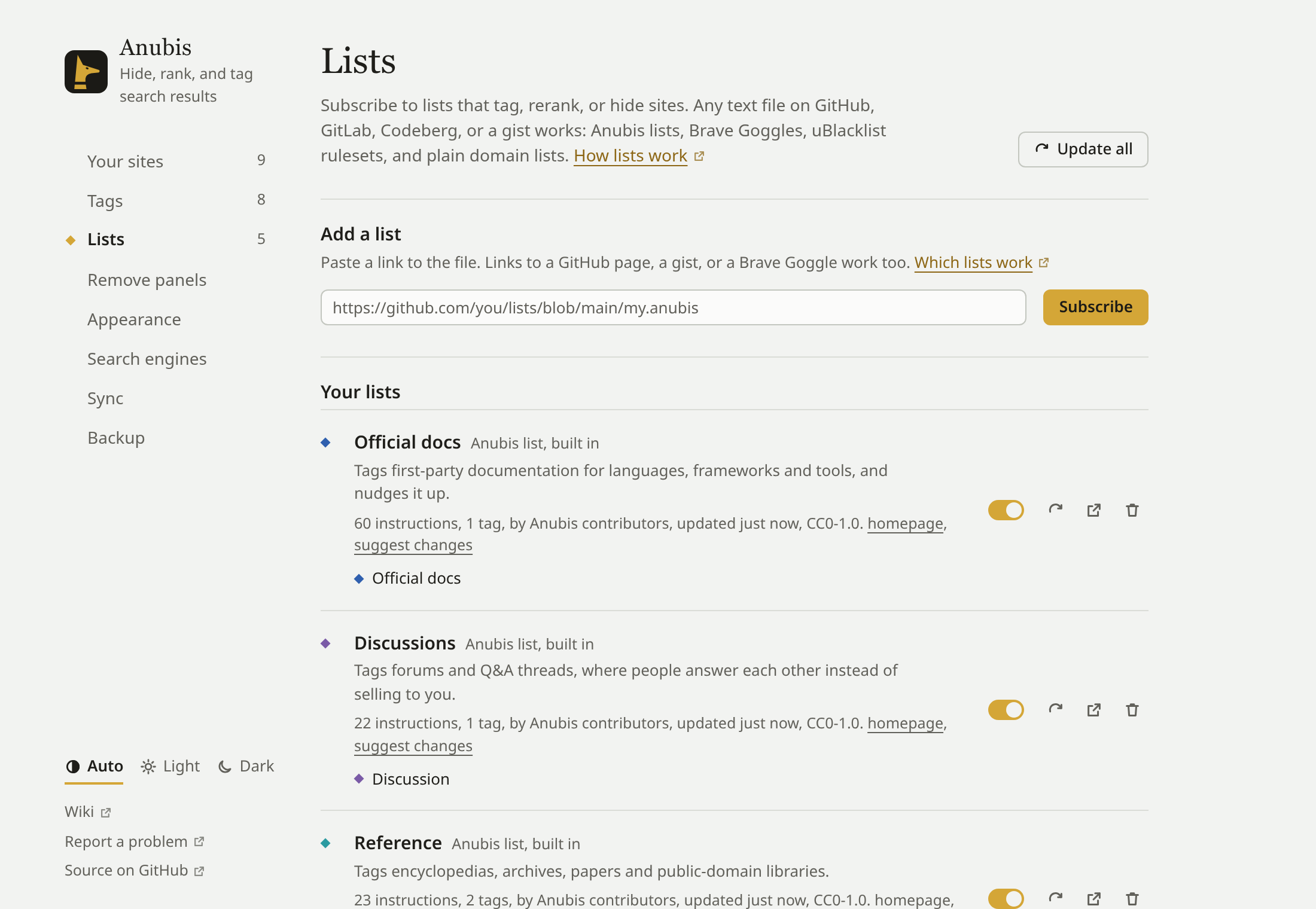The height and width of the screenshot is (909, 1316).
Task: Refresh the Official docs list
Action: coord(1056,510)
